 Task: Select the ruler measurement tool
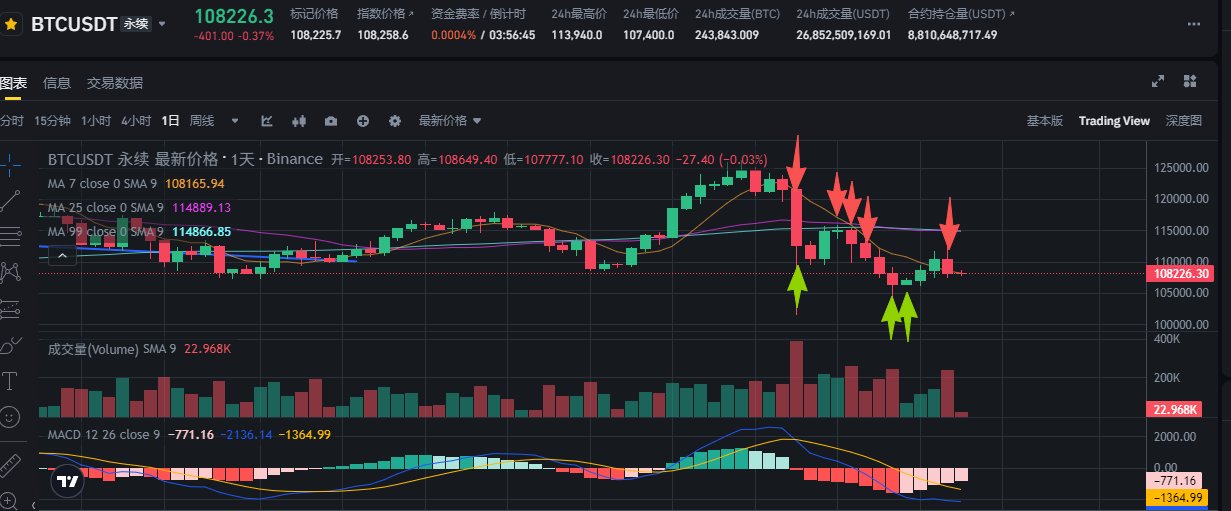[11, 463]
